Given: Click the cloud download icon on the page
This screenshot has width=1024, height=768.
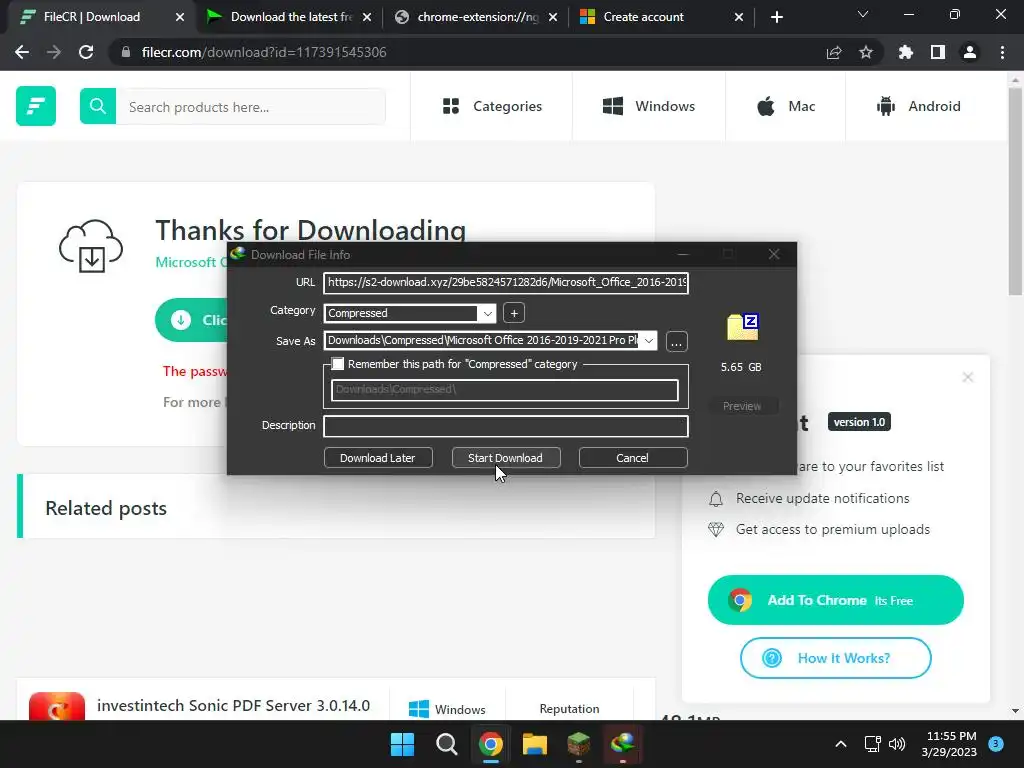Looking at the screenshot, I should click(x=91, y=246).
